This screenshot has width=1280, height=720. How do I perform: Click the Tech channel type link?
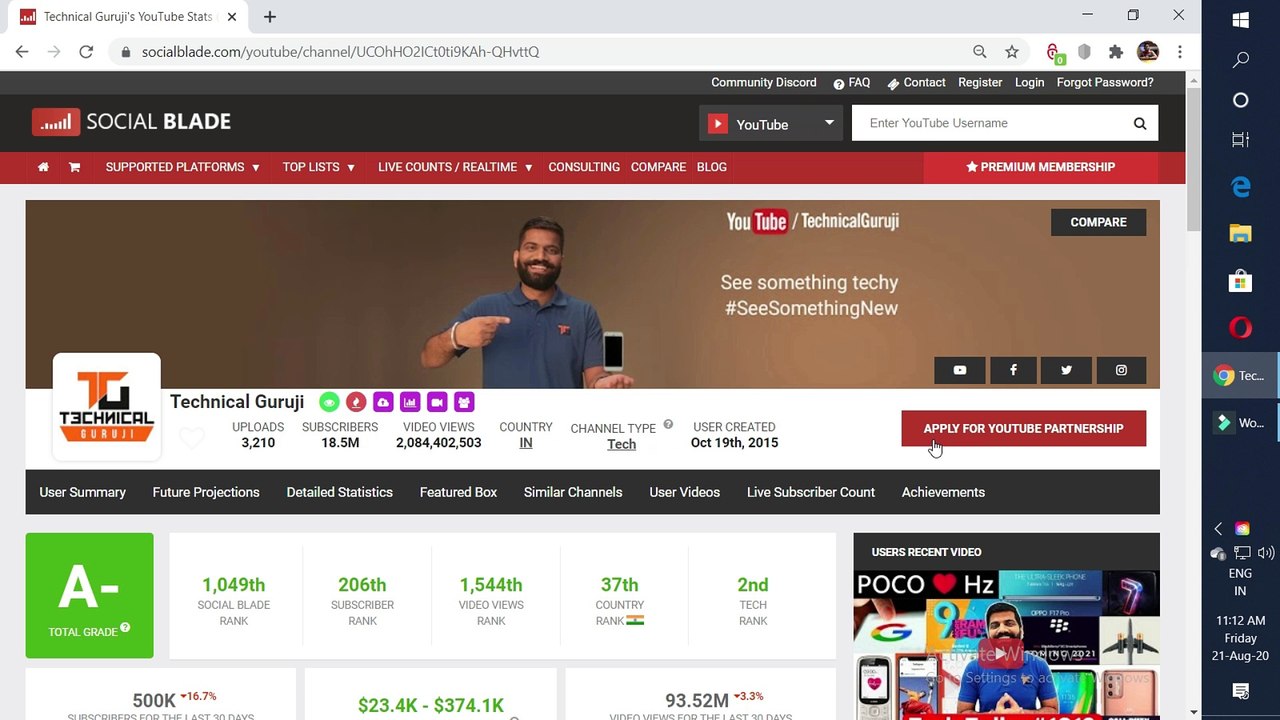pos(621,445)
